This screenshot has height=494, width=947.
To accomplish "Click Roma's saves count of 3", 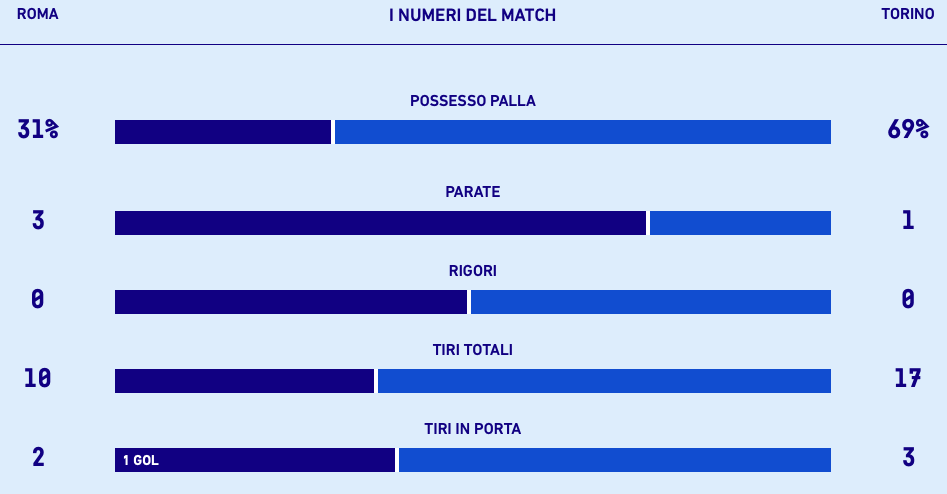I will tap(38, 220).
